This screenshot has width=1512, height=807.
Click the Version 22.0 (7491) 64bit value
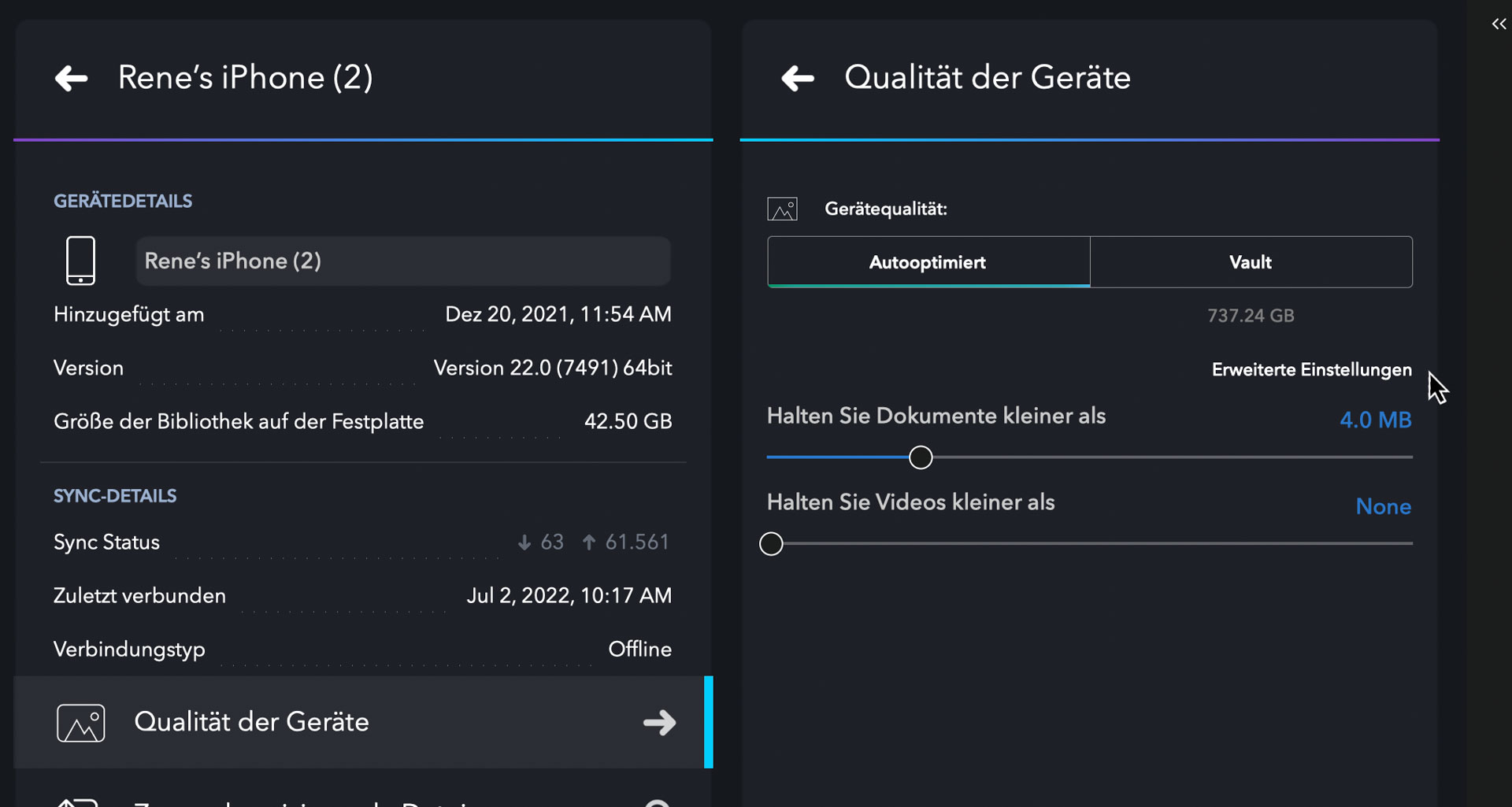(553, 368)
